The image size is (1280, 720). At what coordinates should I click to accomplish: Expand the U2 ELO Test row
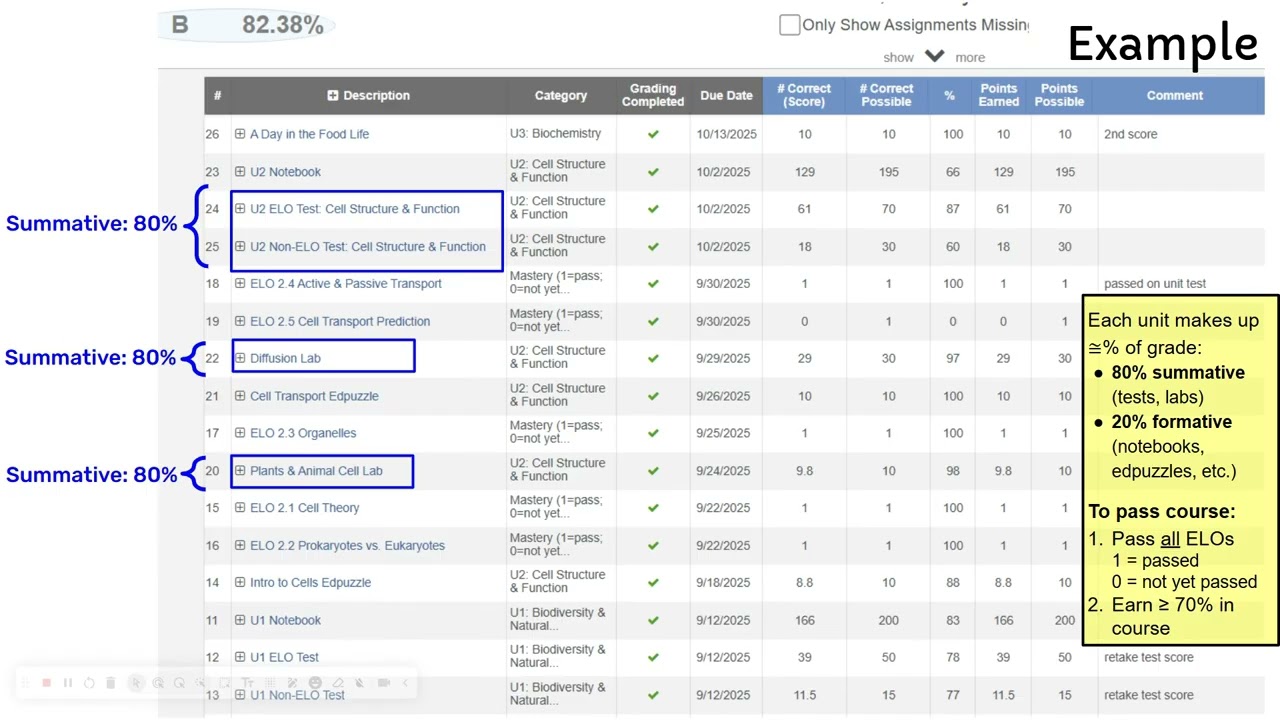240,209
